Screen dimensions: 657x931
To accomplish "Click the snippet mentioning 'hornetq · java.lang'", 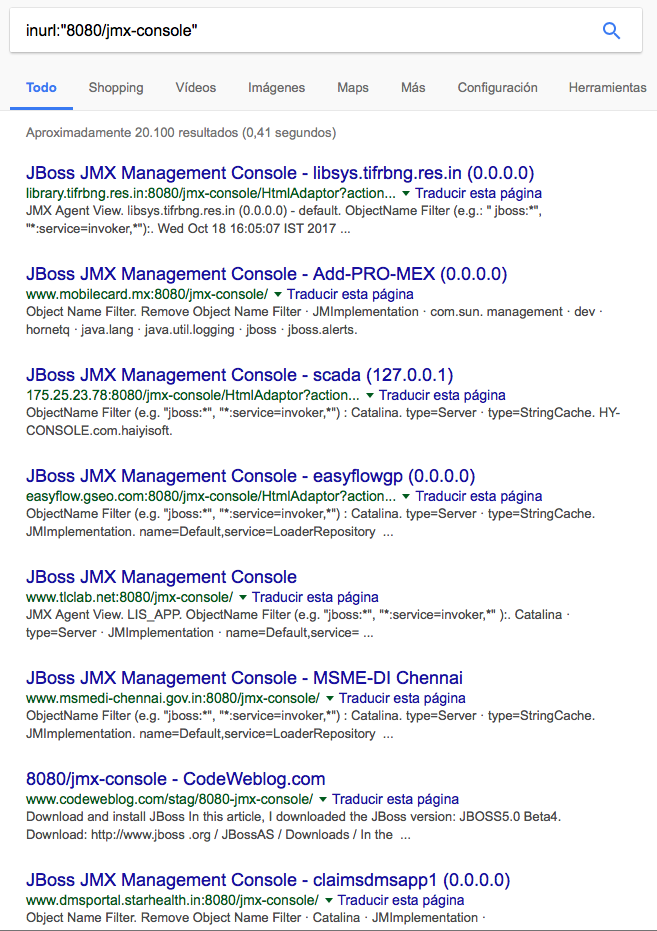I will pos(314,321).
